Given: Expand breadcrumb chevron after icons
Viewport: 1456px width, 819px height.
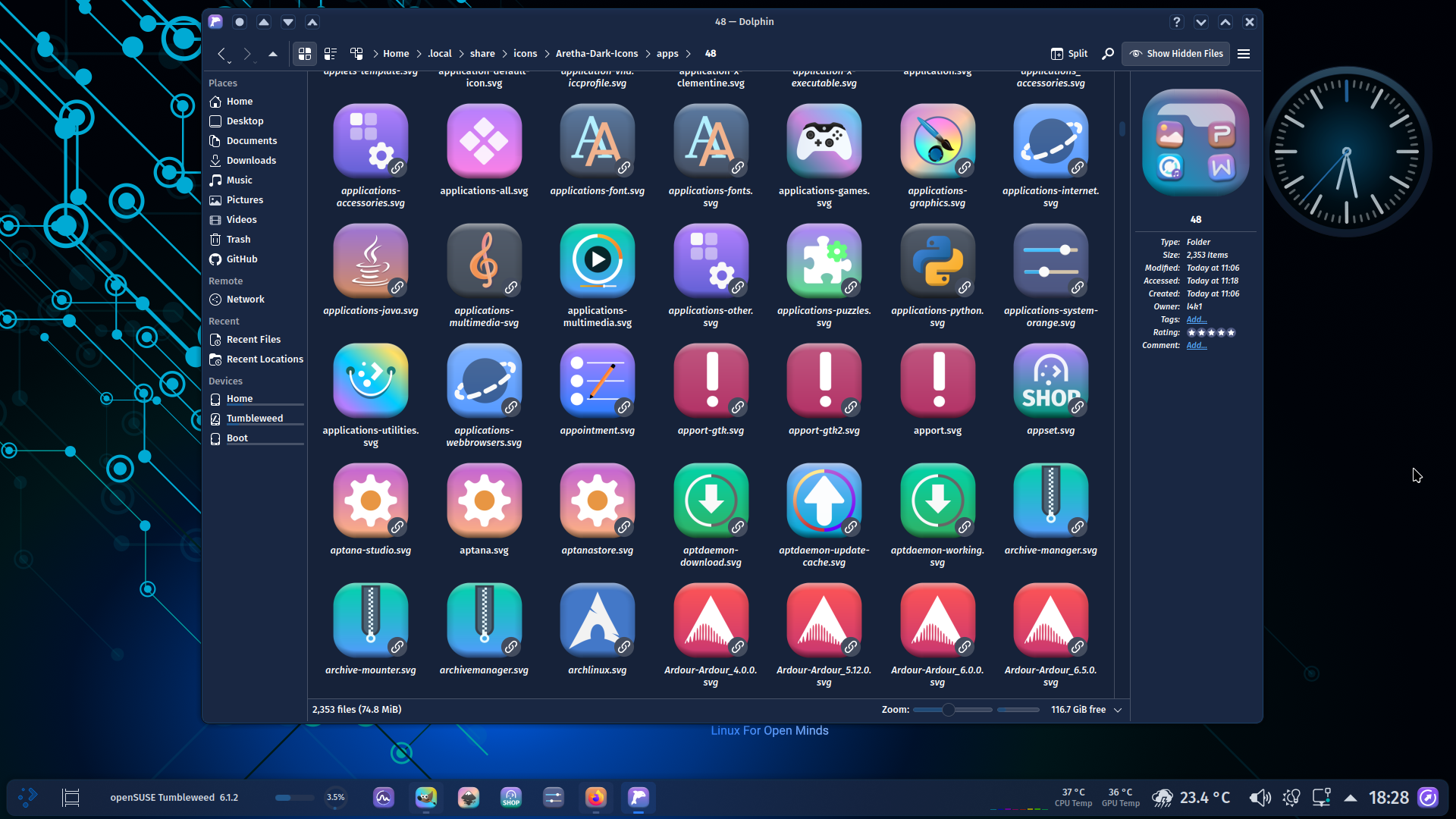Looking at the screenshot, I should coord(546,54).
